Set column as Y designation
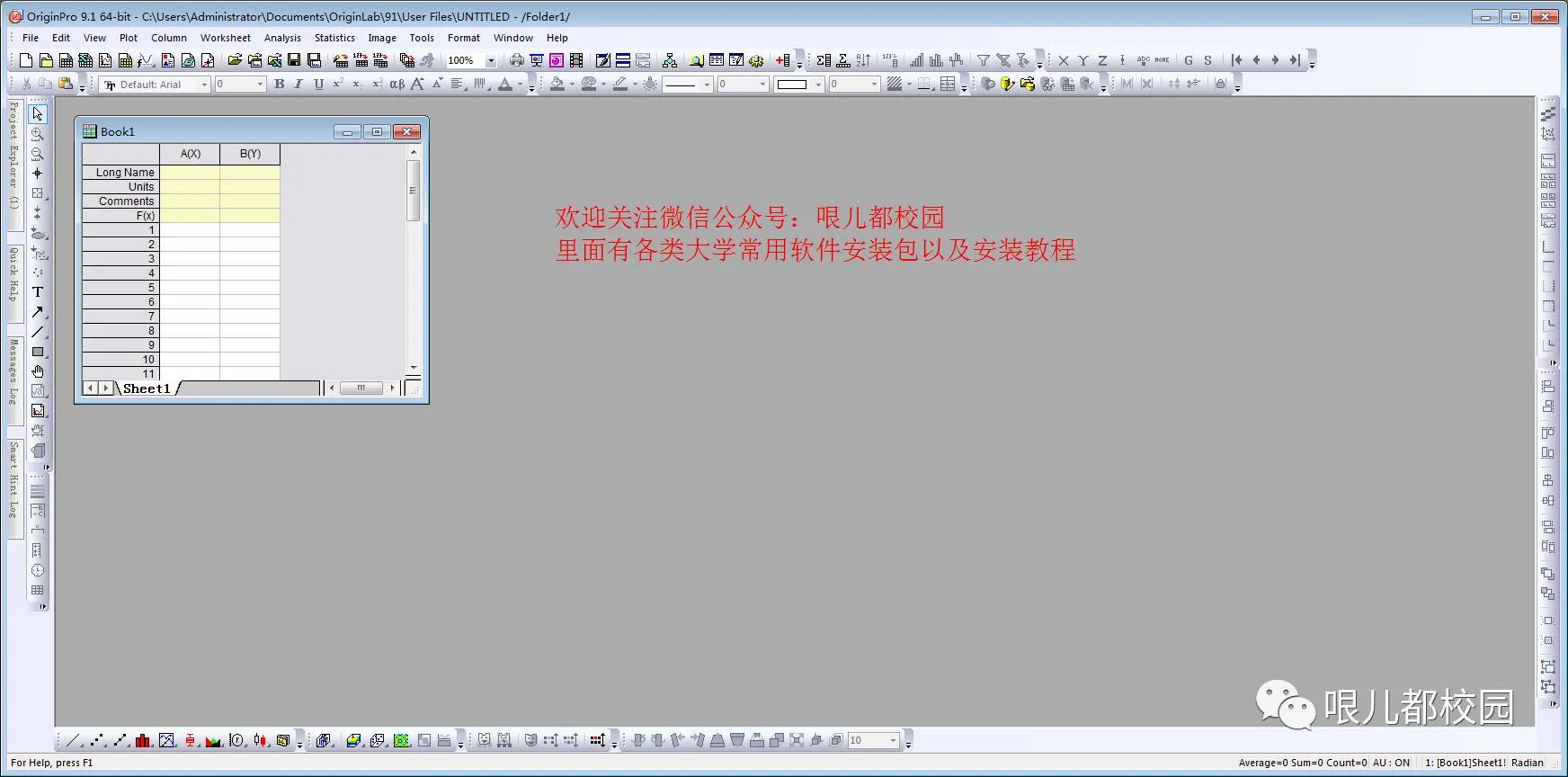This screenshot has width=1568, height=777. 1083,60
